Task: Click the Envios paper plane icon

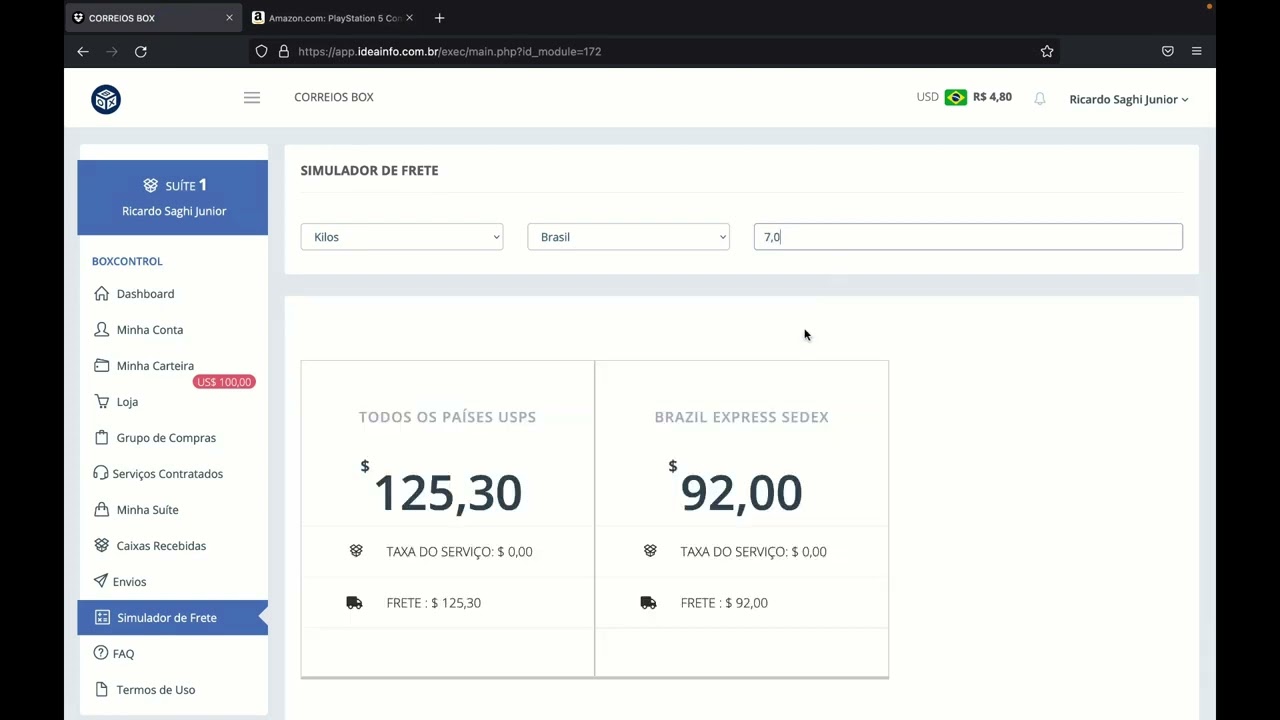Action: (x=101, y=581)
